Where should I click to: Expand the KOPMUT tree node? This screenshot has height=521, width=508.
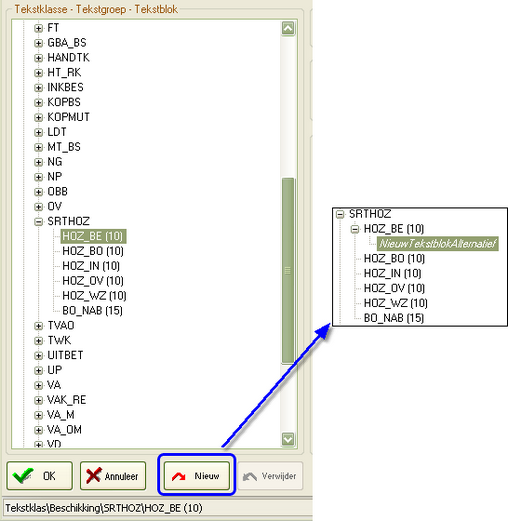38,117
